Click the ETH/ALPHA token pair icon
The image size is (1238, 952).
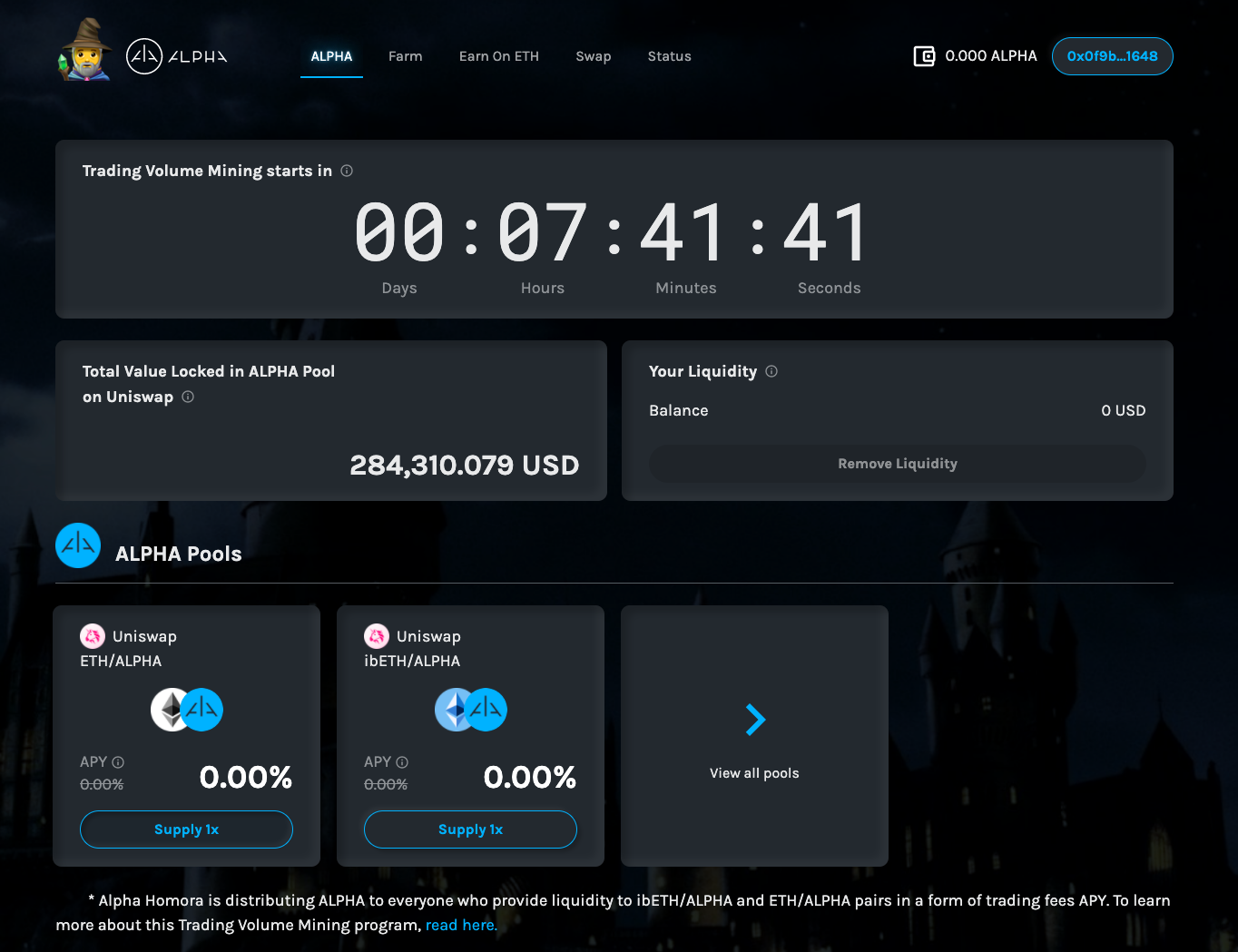pos(187,710)
